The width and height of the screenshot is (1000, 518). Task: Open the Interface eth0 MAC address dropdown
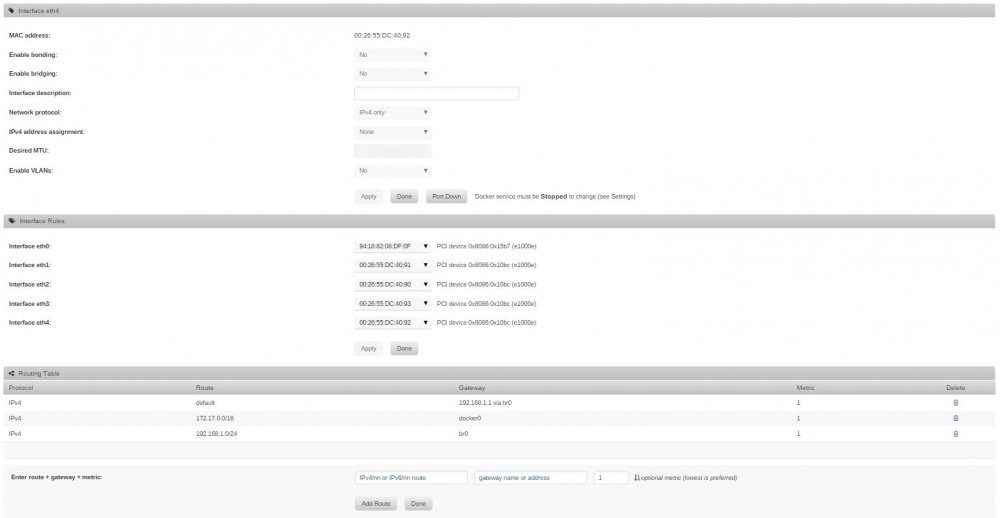point(393,246)
